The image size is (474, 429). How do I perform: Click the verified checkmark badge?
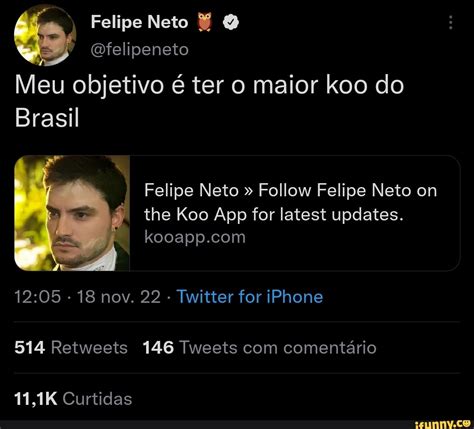click(230, 22)
